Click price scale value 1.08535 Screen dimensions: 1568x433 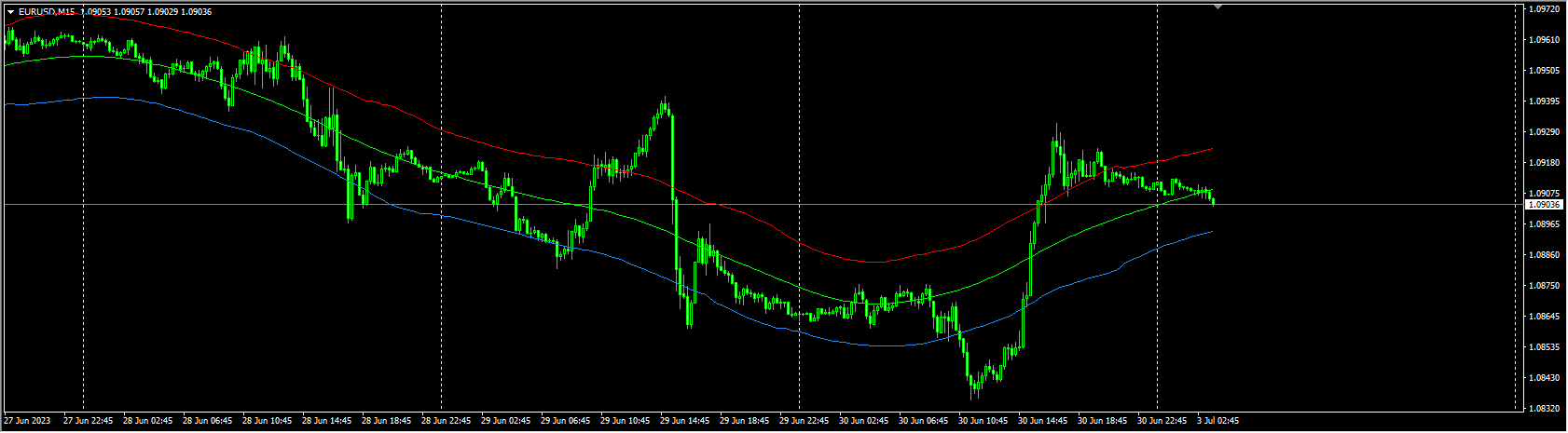click(1544, 347)
